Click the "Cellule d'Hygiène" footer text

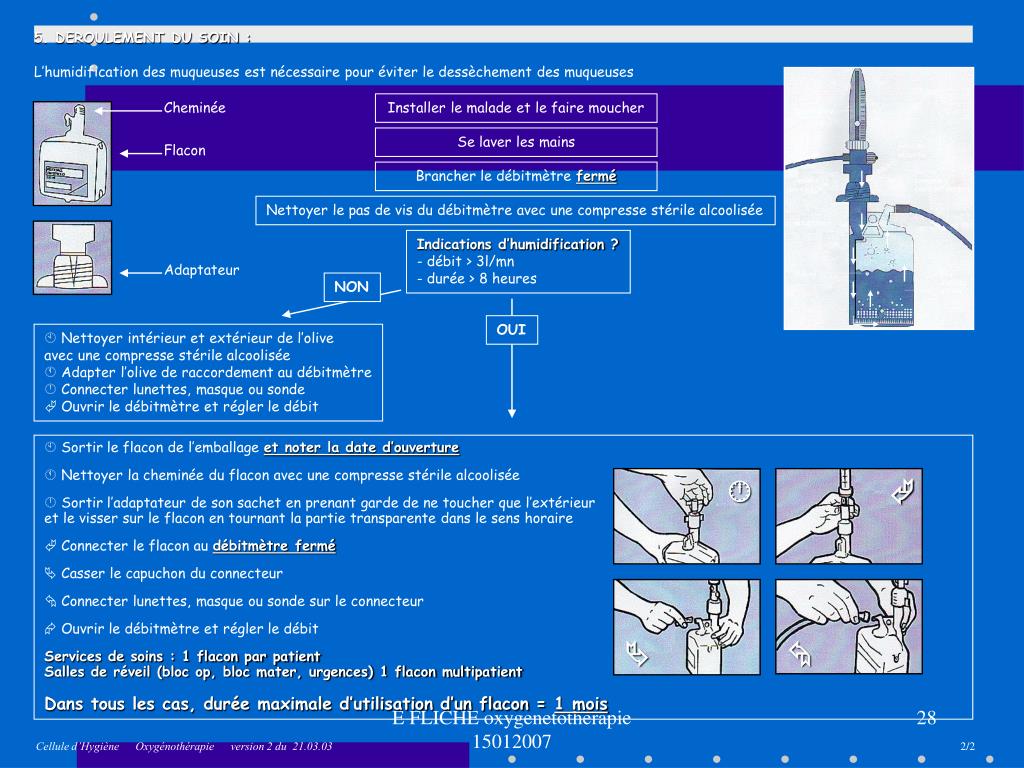point(78,746)
